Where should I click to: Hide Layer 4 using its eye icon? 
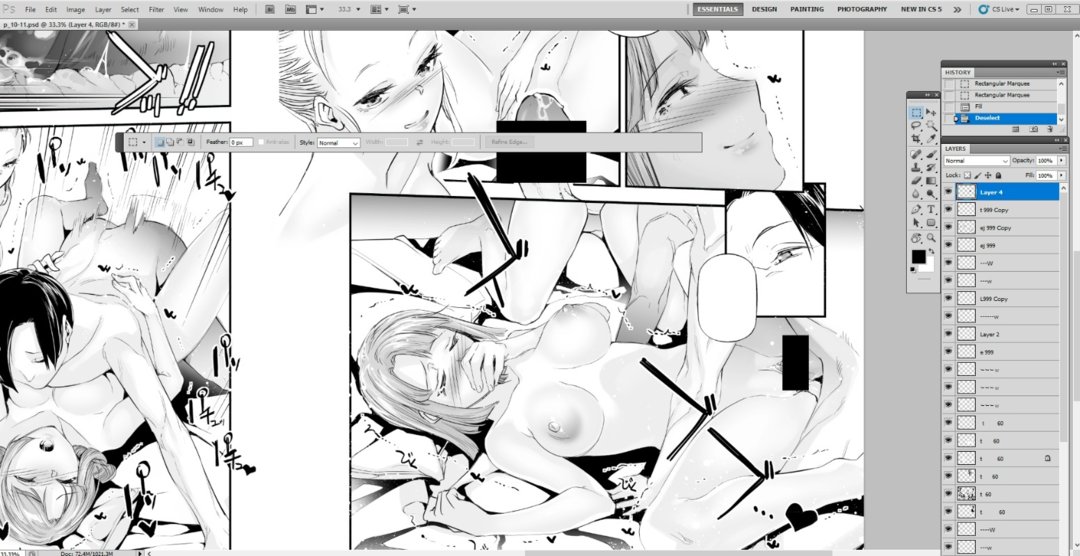click(x=948, y=192)
